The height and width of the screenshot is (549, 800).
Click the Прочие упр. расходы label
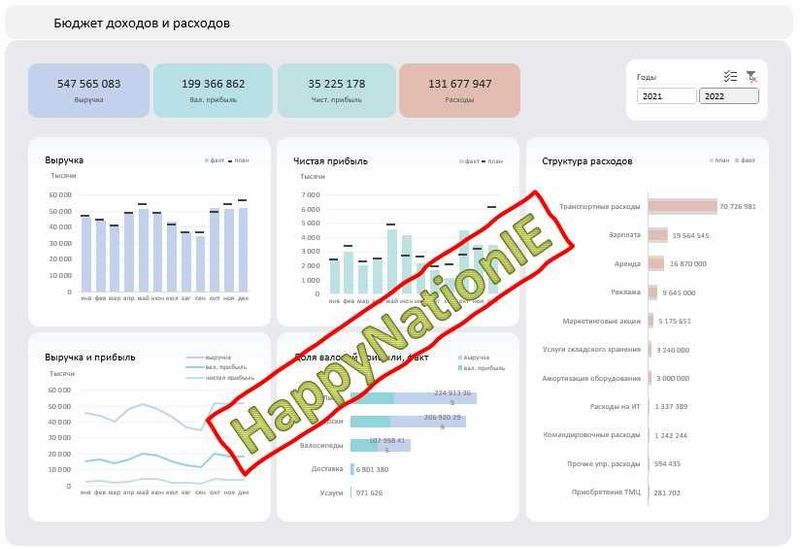[x=604, y=464]
